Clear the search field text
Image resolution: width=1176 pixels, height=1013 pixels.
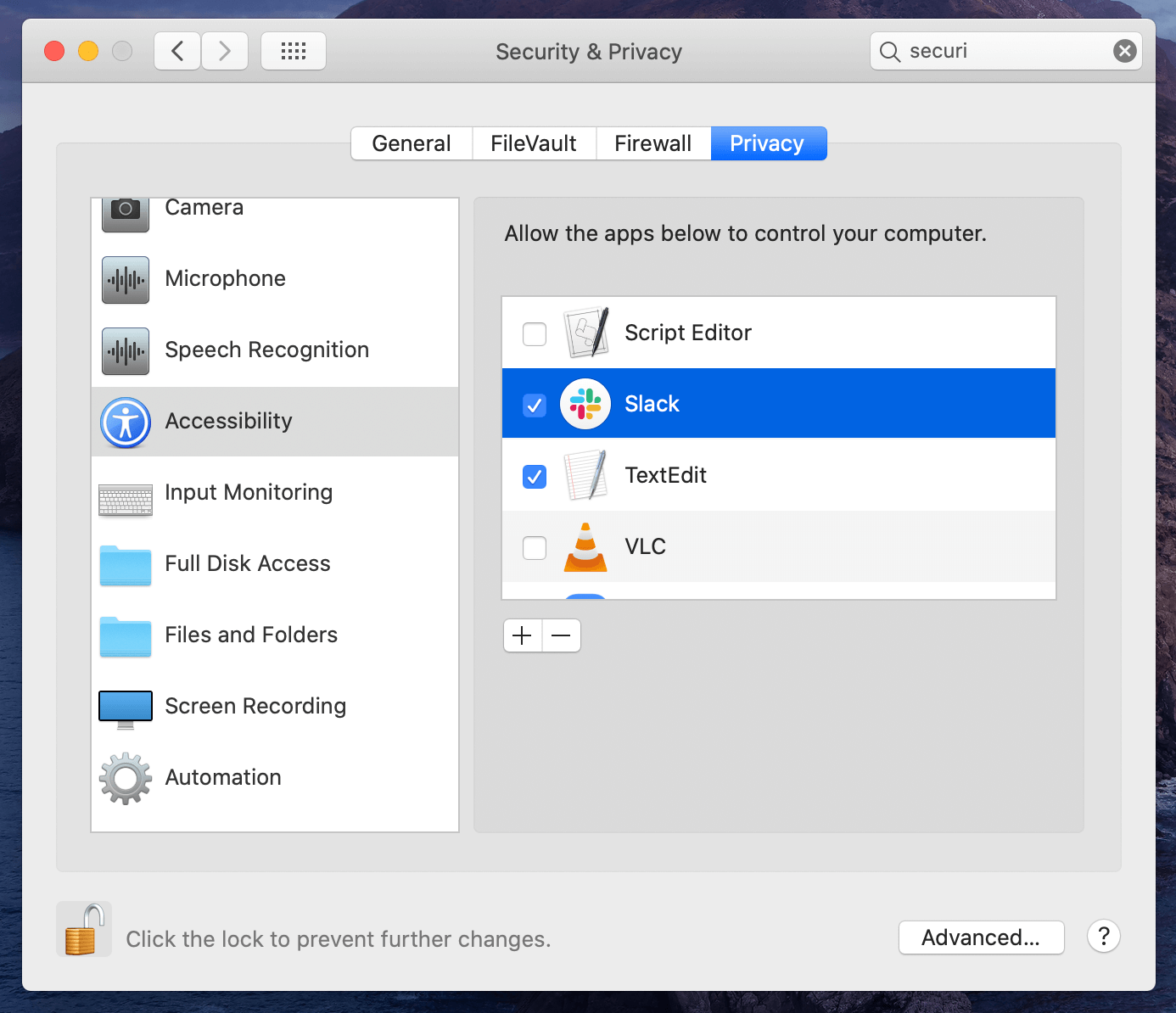(x=1124, y=51)
